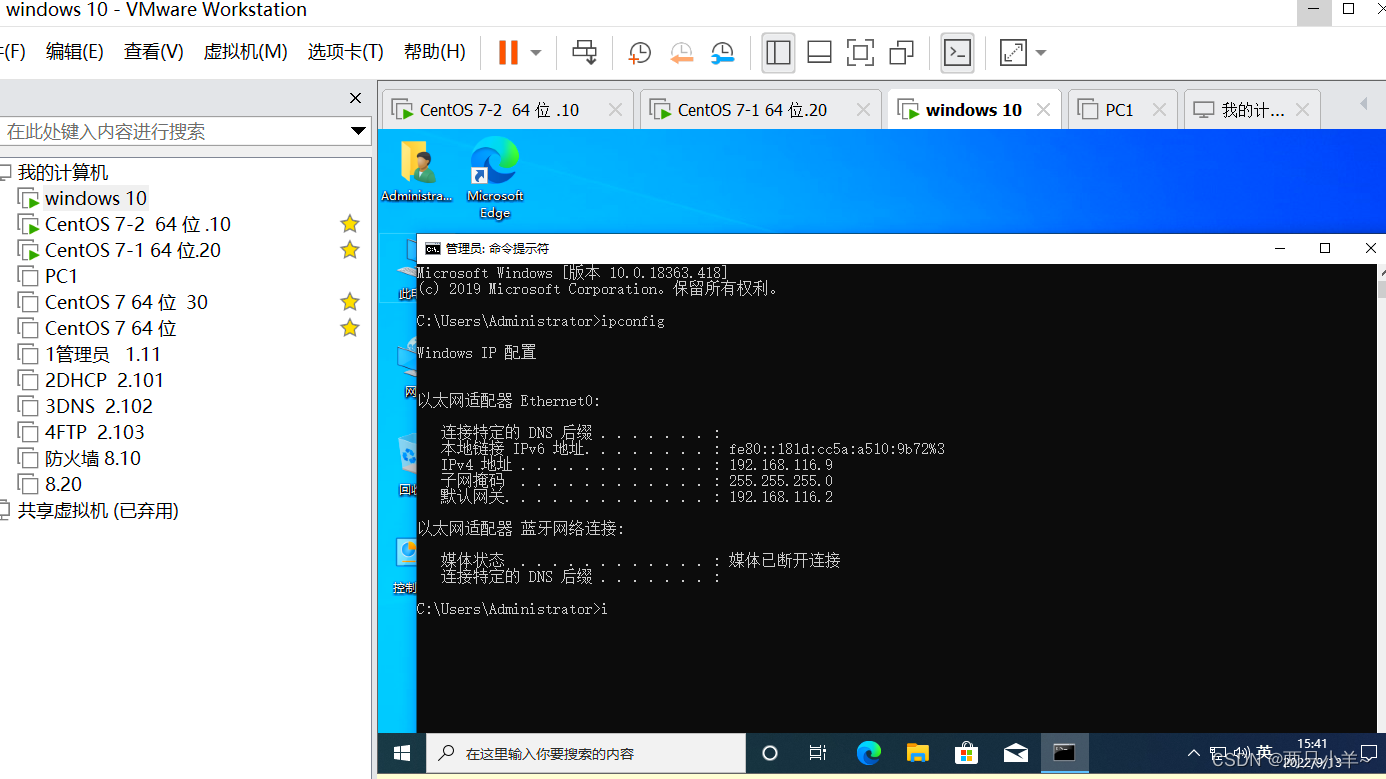Toggle the thumbnail bar view

(x=819, y=52)
